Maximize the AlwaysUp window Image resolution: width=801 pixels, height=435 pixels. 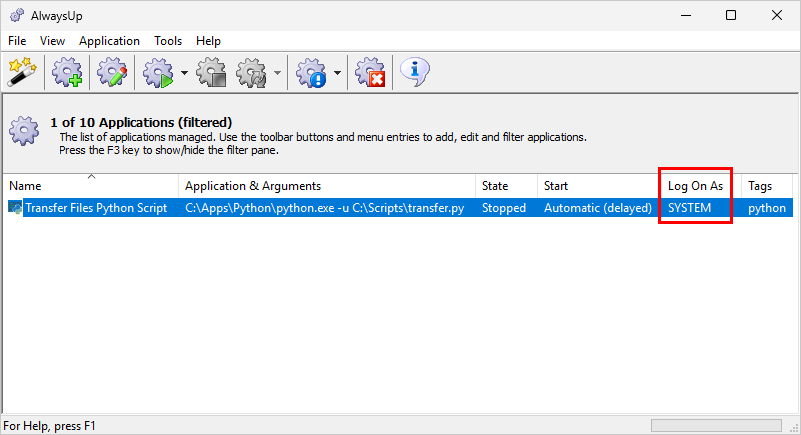[731, 15]
